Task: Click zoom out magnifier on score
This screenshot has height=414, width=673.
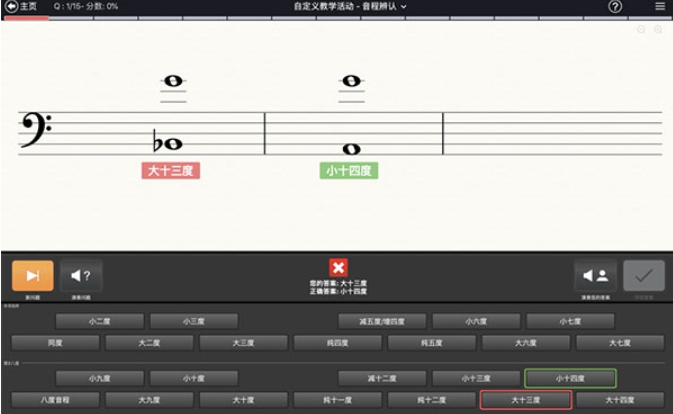Action: pos(641,29)
